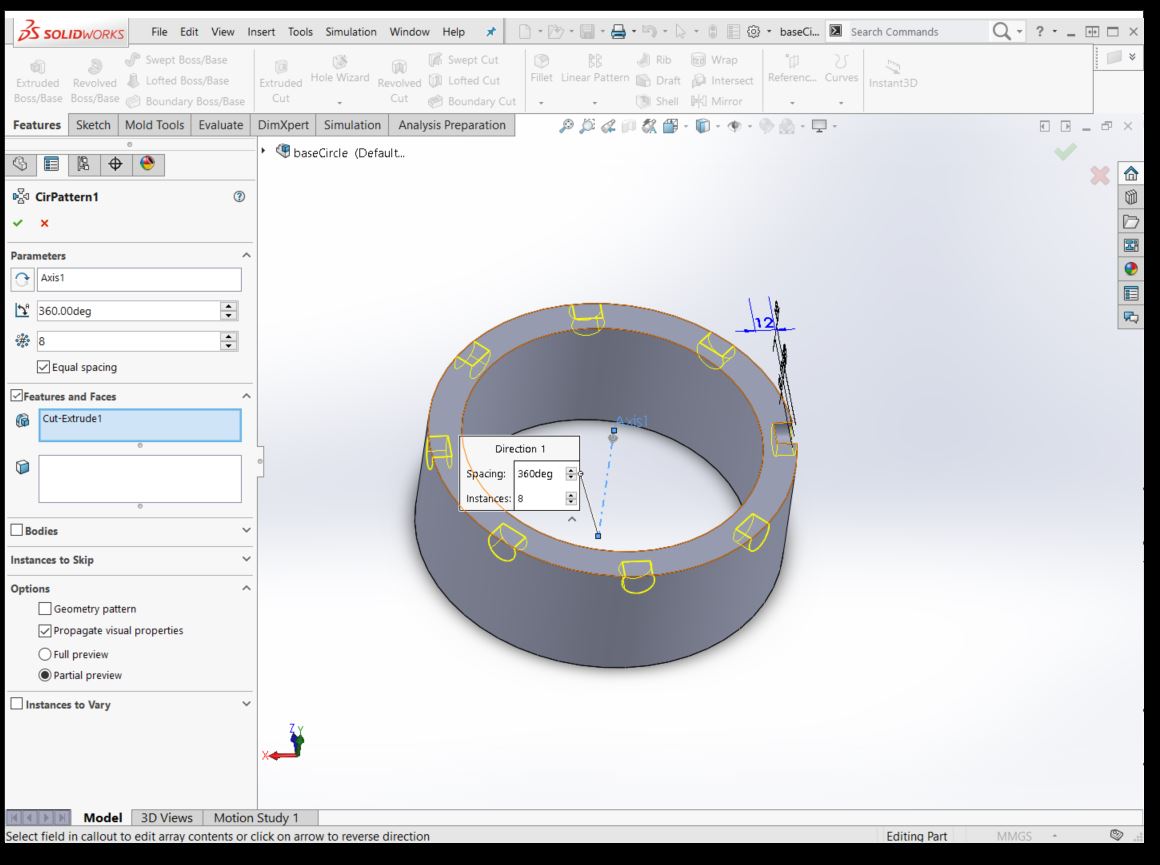Uncheck the Equal spacing checkbox

tap(44, 367)
